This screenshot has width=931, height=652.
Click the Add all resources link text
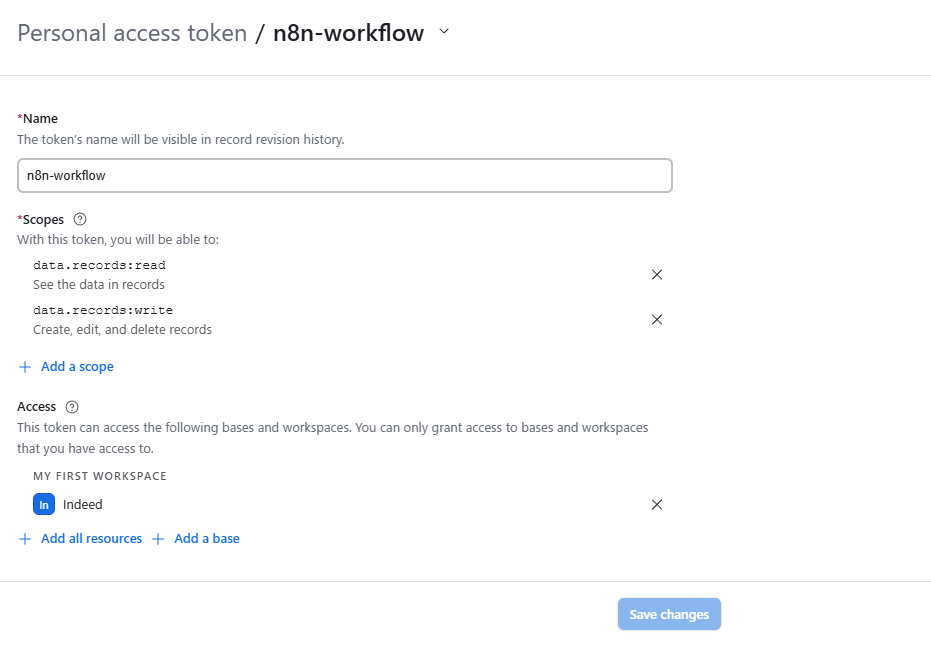pyautogui.click(x=91, y=539)
